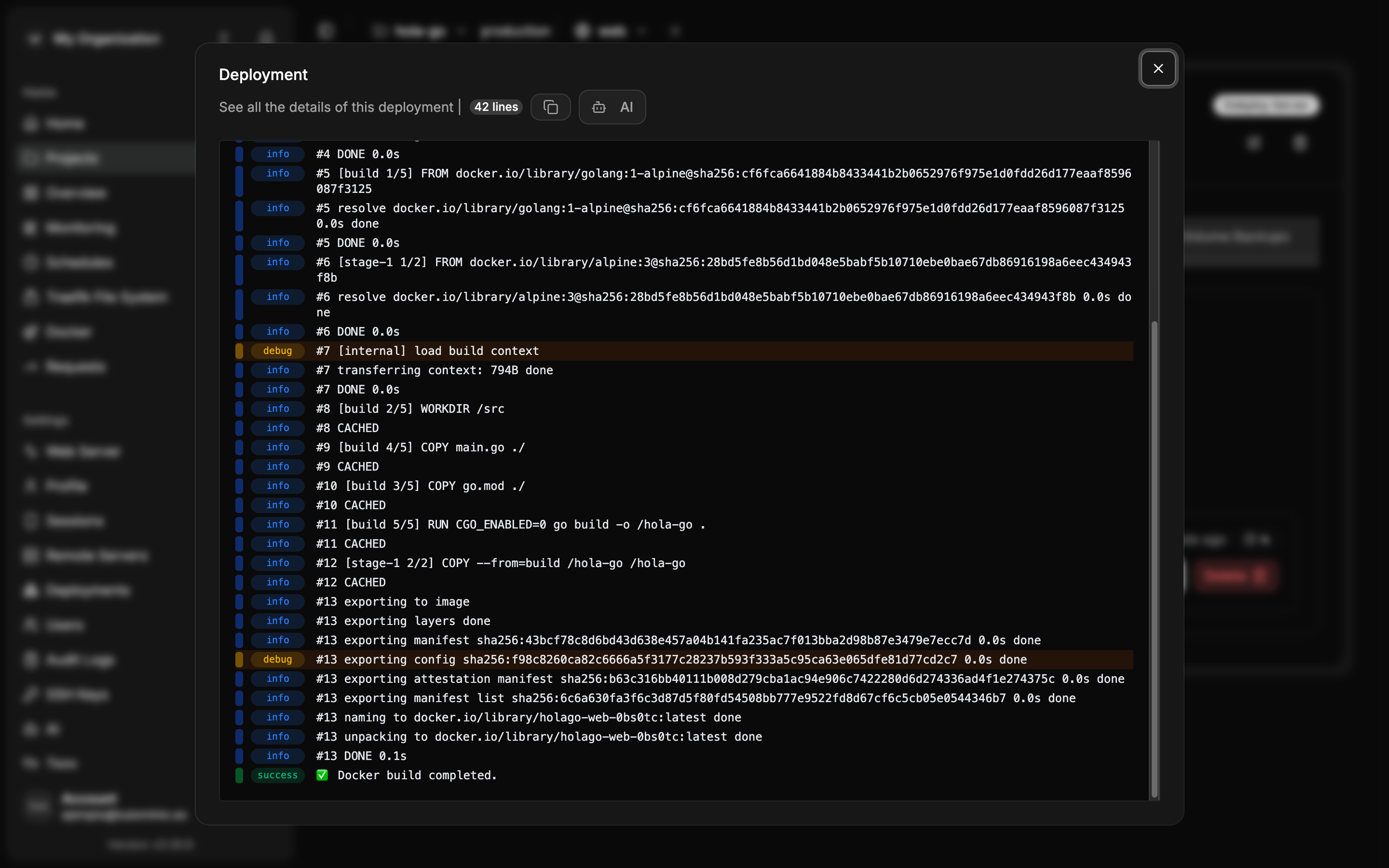This screenshot has height=868, width=1389.
Task: Select '#9 [build 4/5] COPY main.go' line
Action: click(x=684, y=447)
